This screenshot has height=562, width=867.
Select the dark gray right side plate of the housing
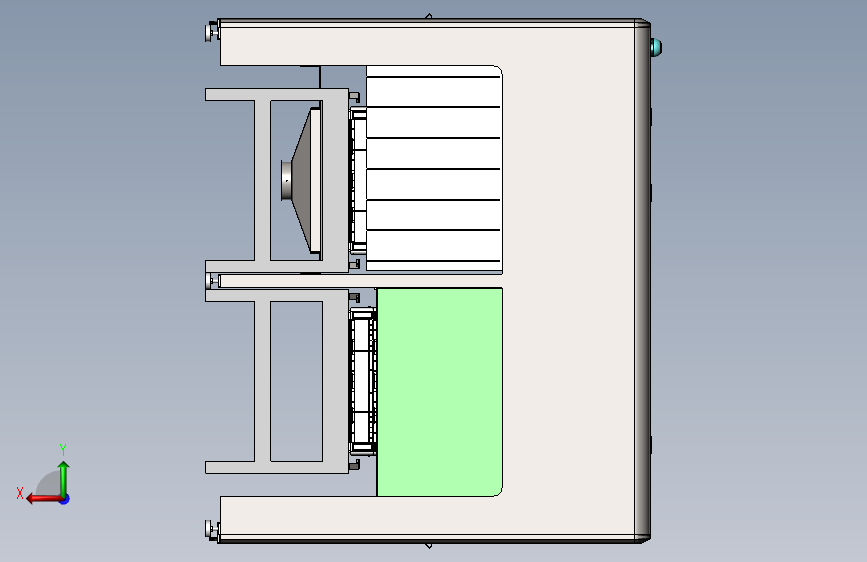point(642,280)
